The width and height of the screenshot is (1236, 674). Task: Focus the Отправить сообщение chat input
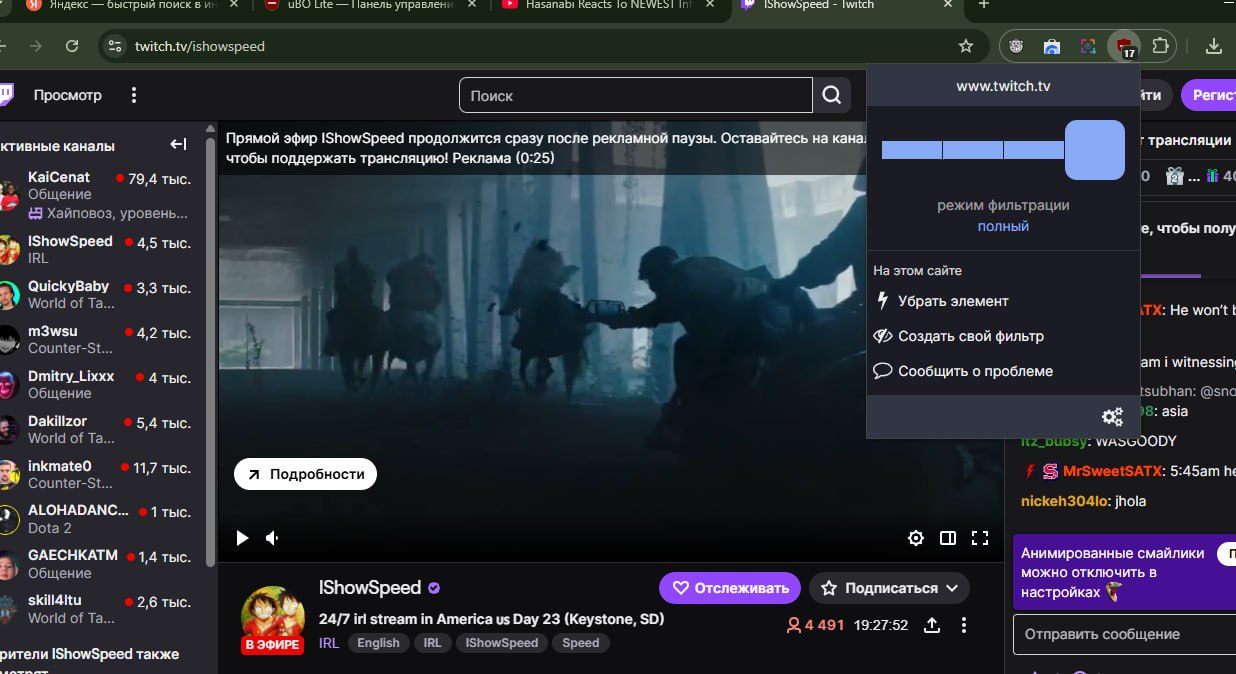1124,634
